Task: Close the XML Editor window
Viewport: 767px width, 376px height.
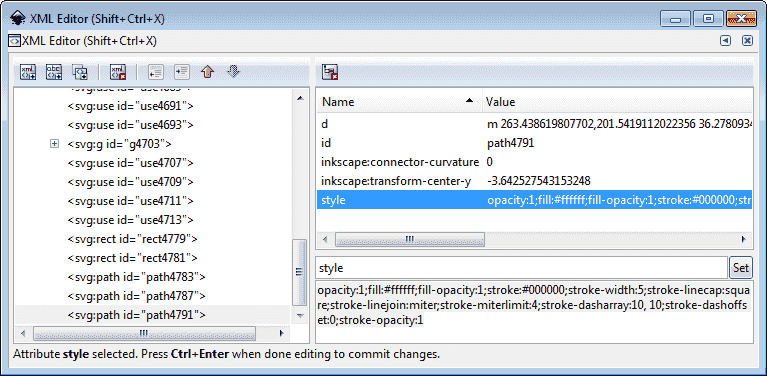Action: coord(742,19)
